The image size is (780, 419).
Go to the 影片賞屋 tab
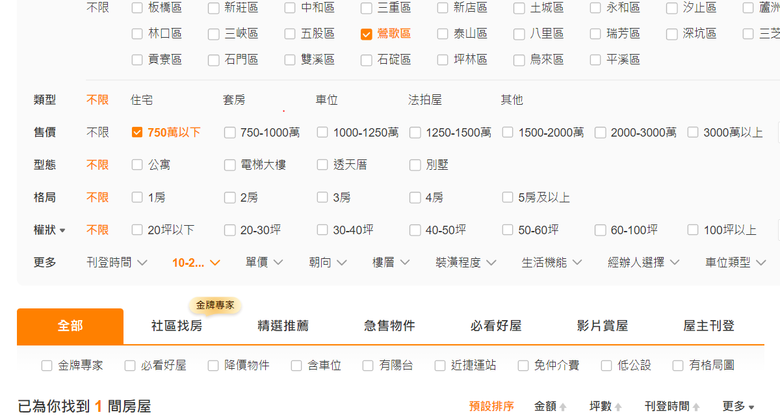point(602,326)
